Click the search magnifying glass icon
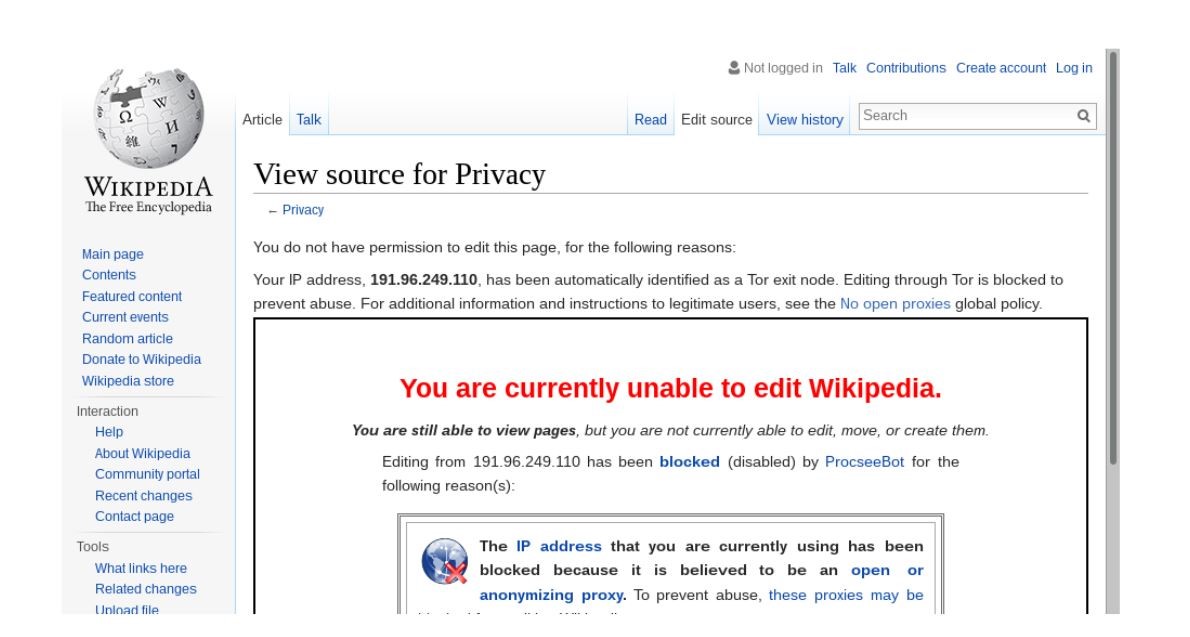 [x=1083, y=116]
